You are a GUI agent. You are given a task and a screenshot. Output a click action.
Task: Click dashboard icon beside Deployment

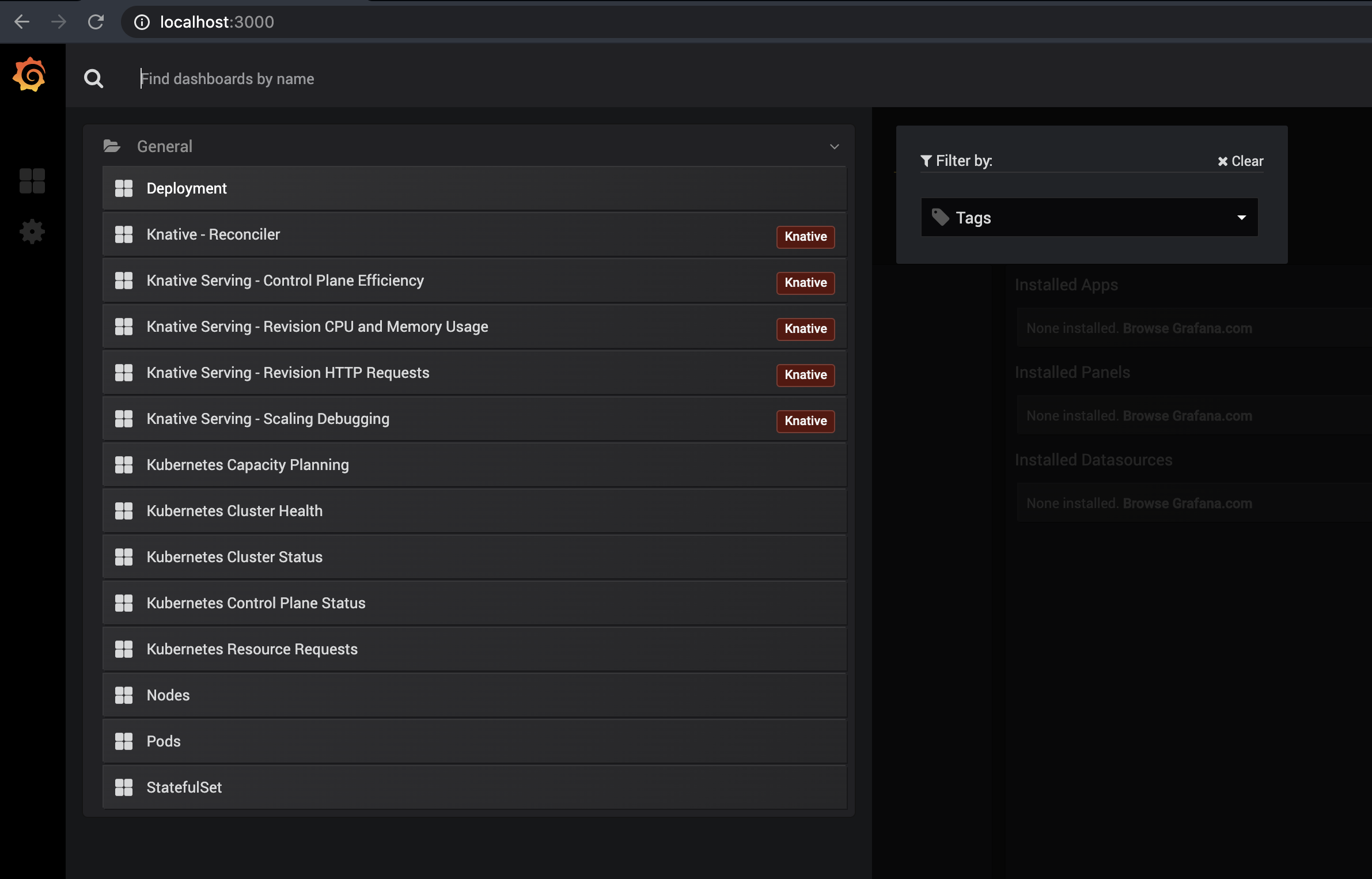point(124,188)
